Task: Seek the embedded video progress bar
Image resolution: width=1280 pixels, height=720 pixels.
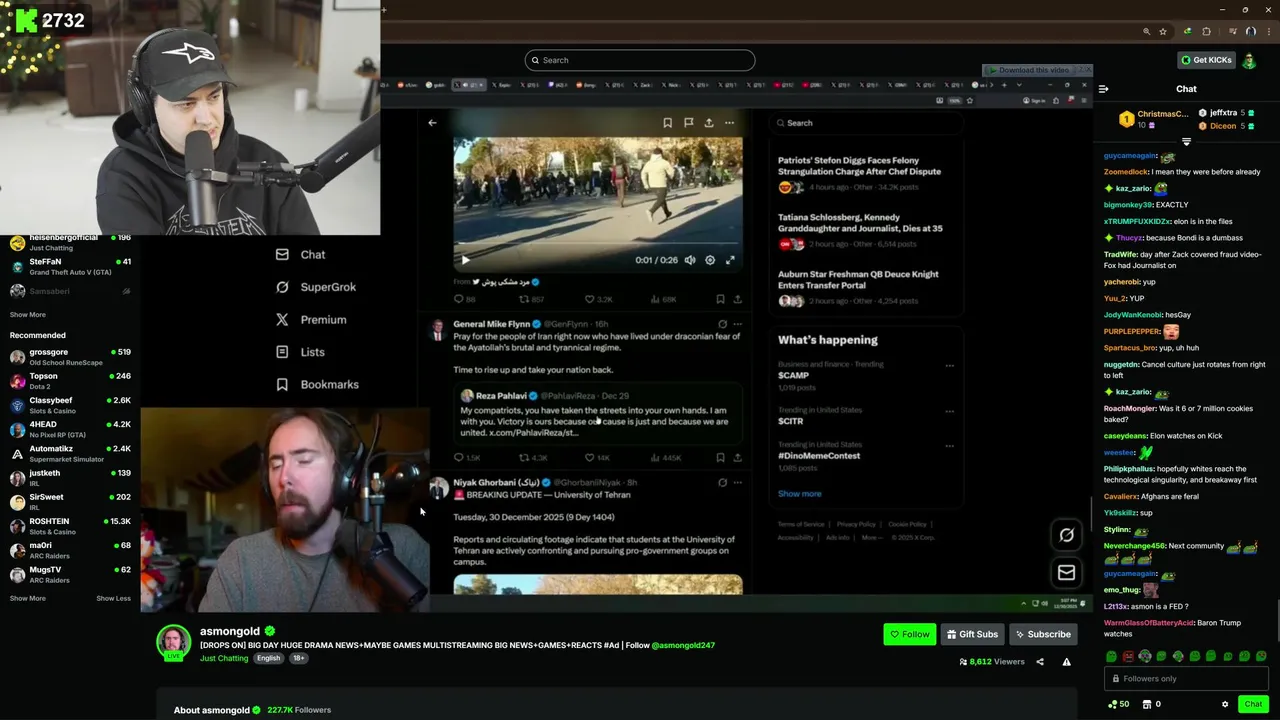Action: (x=598, y=245)
